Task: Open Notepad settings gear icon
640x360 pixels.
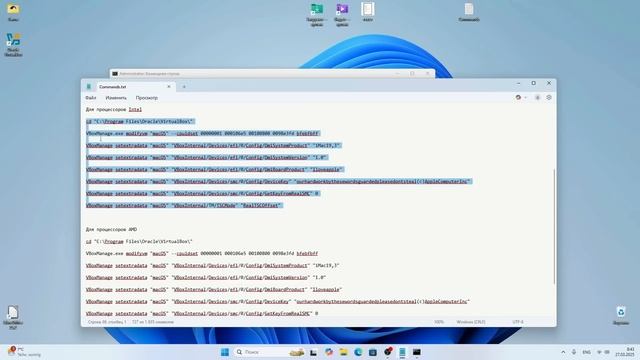Action: click(549, 98)
